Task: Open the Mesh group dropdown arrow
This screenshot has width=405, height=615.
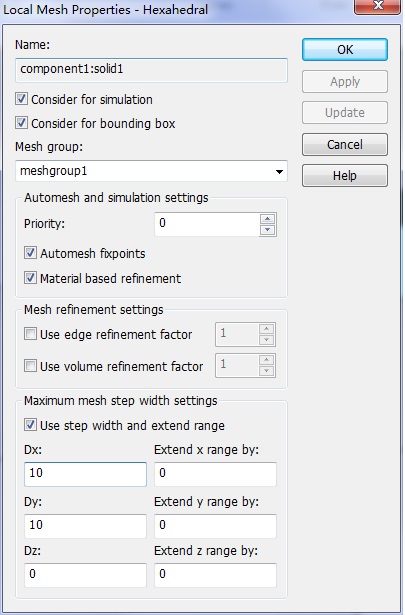Action: point(279,171)
